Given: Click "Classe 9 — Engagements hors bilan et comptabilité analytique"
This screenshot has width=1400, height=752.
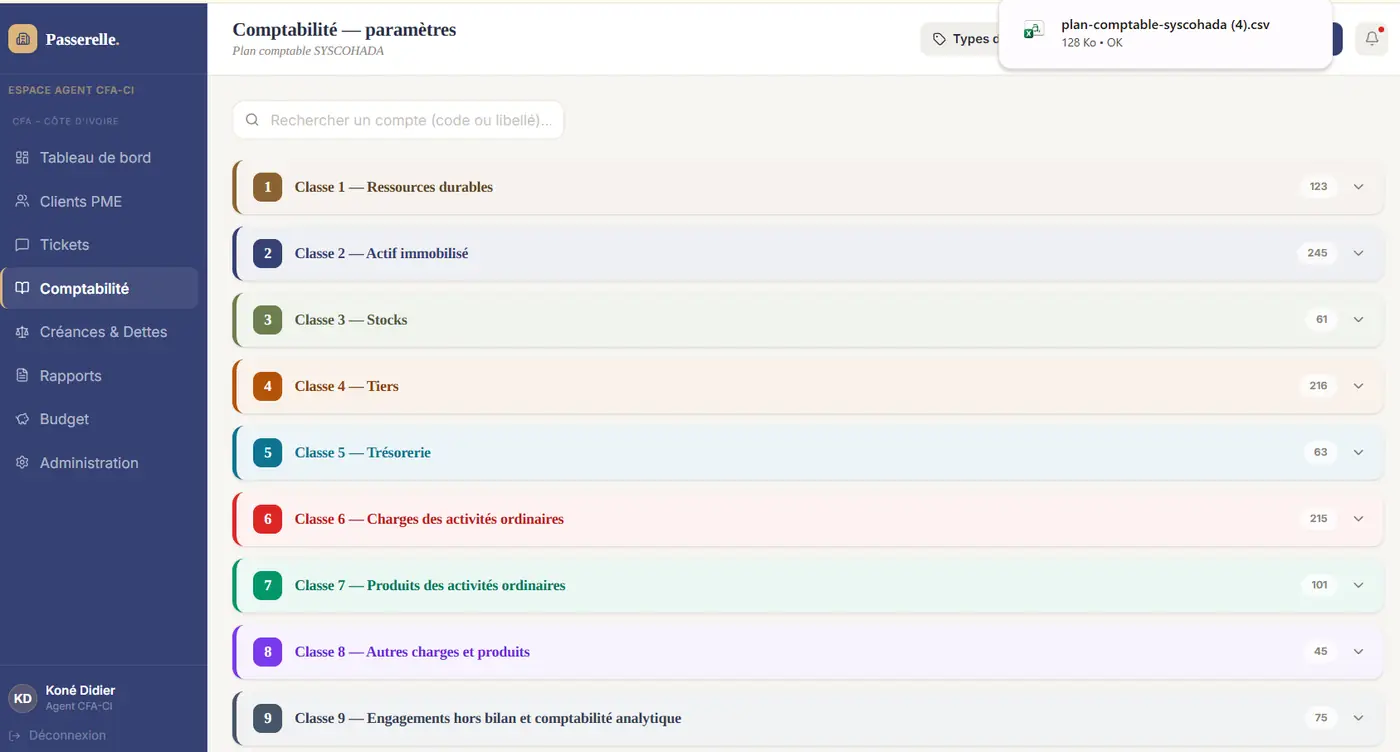Looking at the screenshot, I should point(488,718).
